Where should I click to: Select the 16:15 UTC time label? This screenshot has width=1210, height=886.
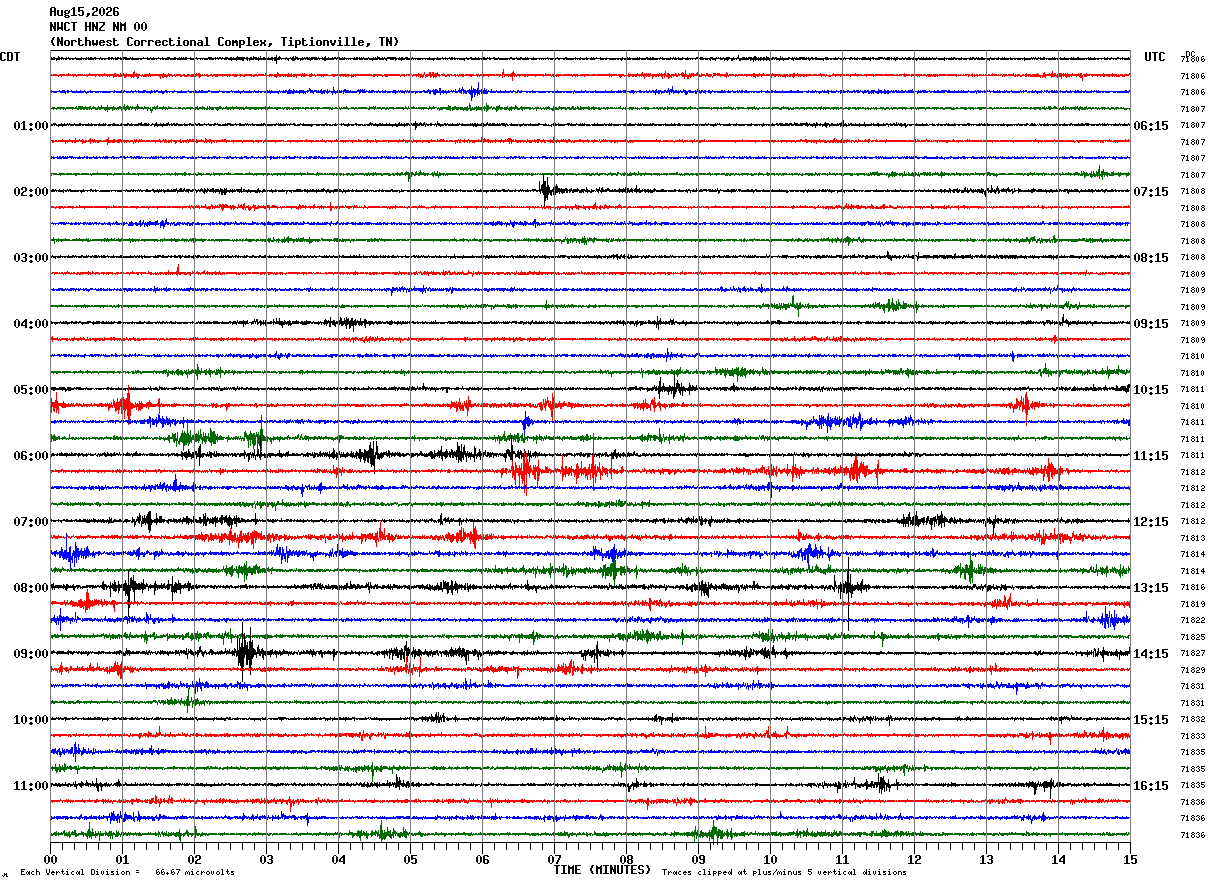(x=1151, y=786)
